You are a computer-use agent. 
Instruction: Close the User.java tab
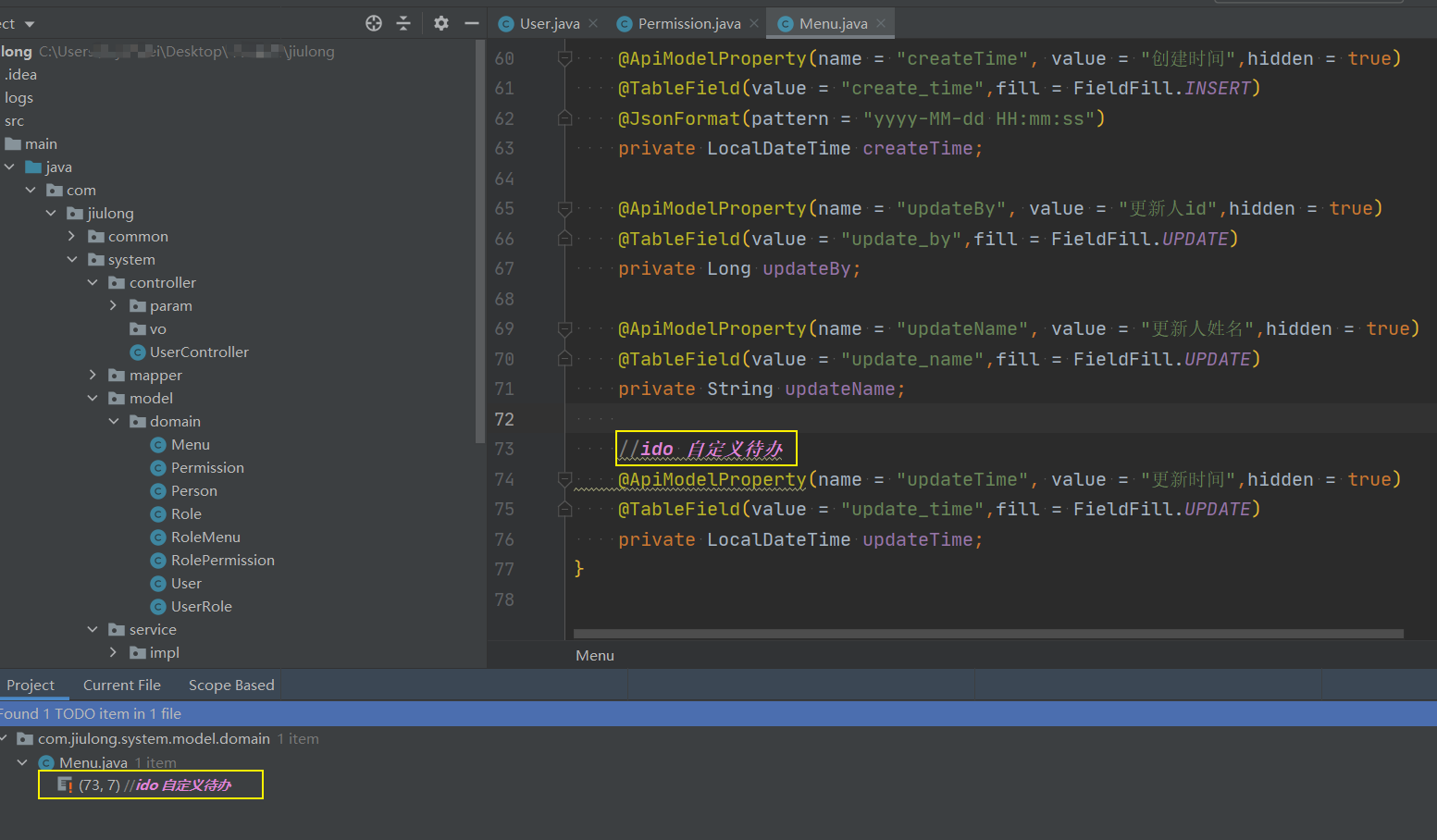593,23
